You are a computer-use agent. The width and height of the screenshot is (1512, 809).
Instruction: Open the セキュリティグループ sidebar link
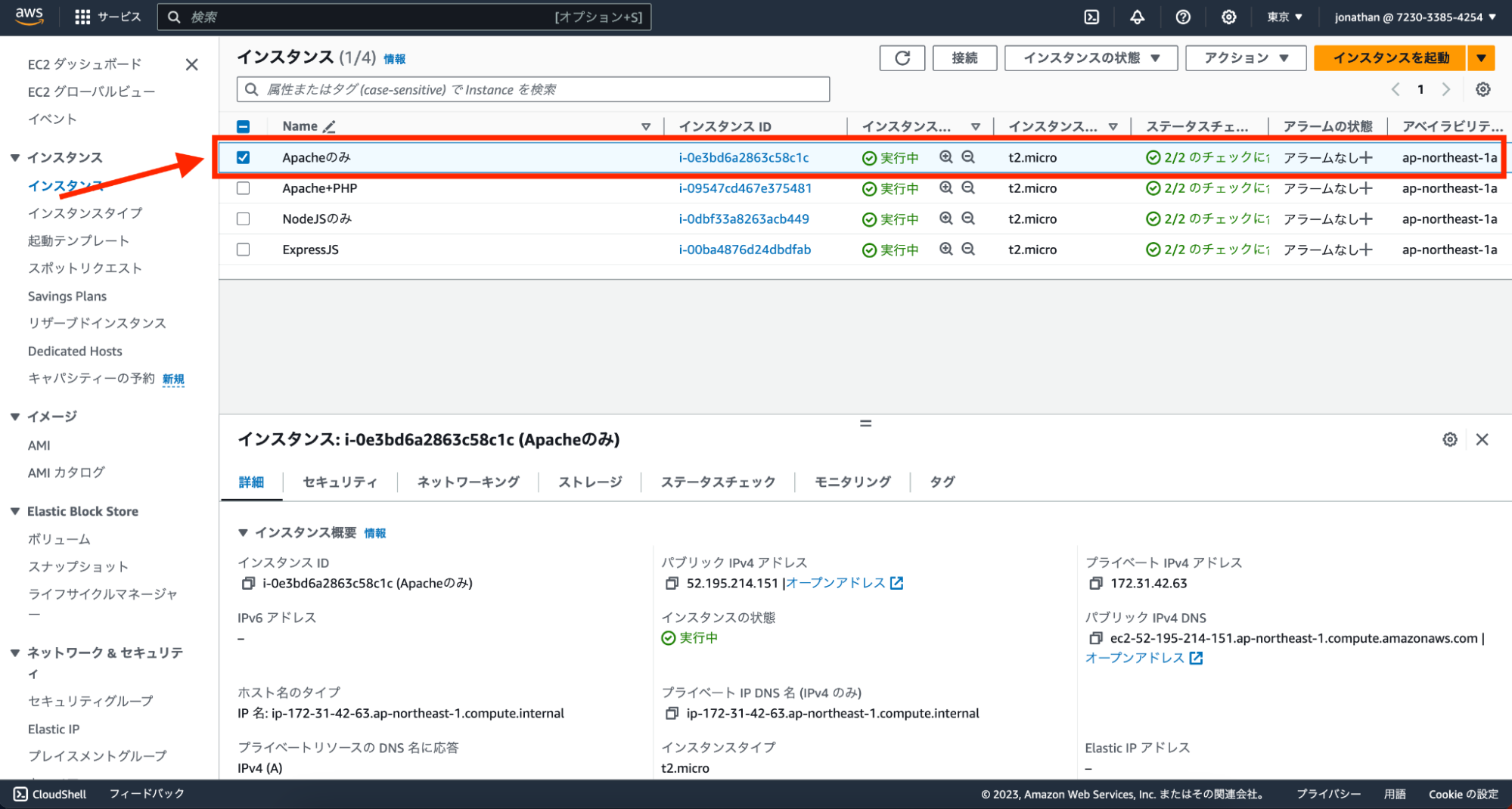pos(90,701)
